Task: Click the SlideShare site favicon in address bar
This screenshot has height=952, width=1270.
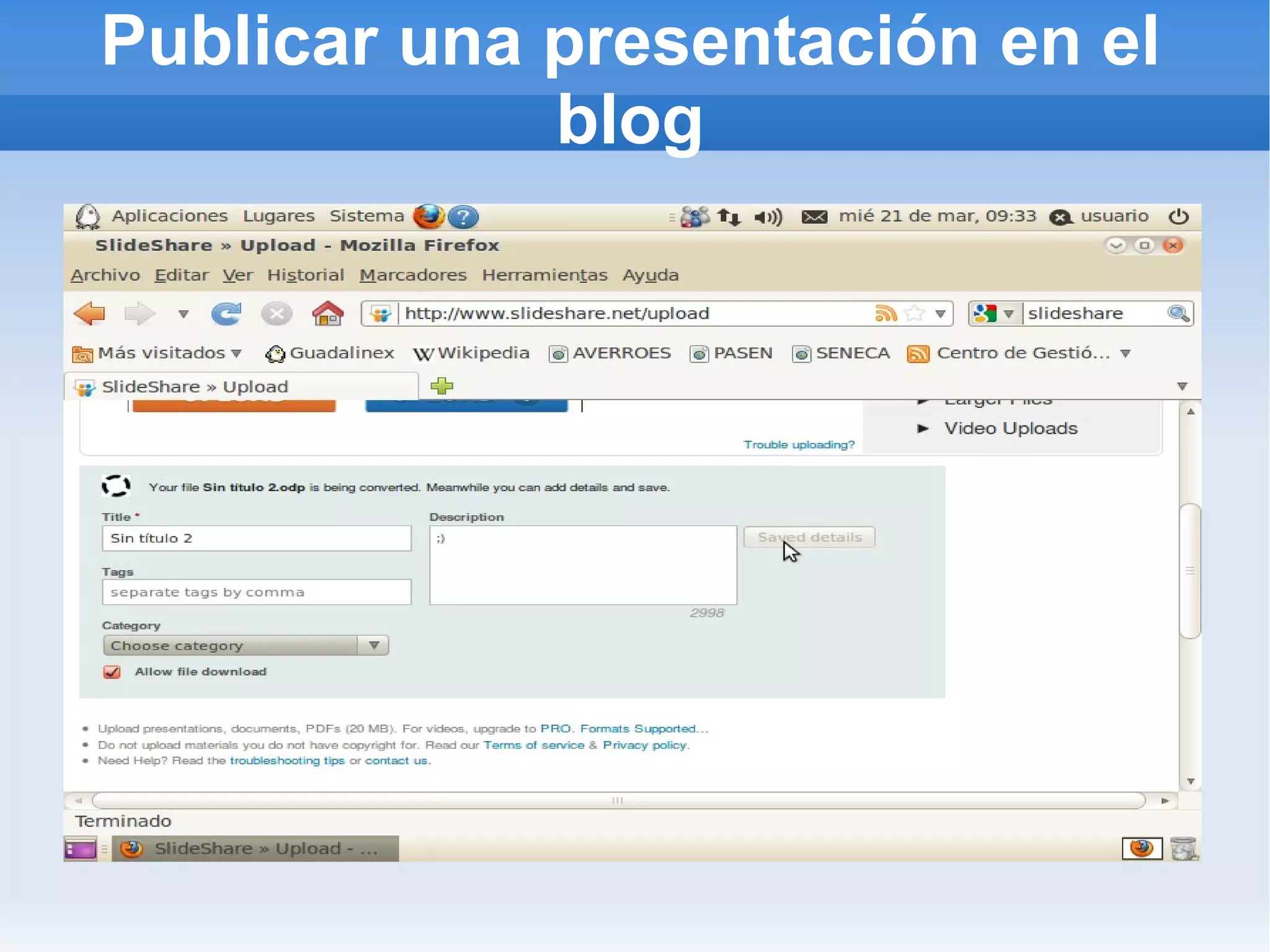Action: pyautogui.click(x=381, y=314)
